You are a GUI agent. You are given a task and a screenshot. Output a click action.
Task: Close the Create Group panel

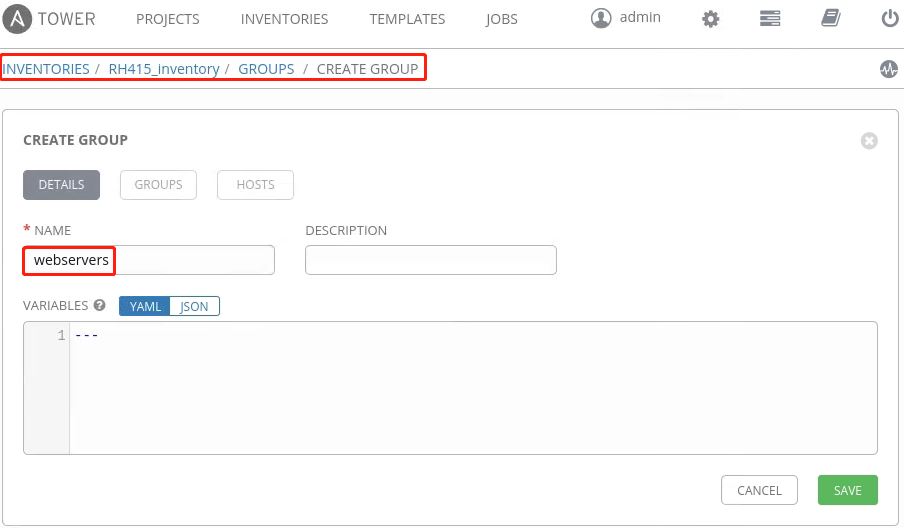coord(869,141)
